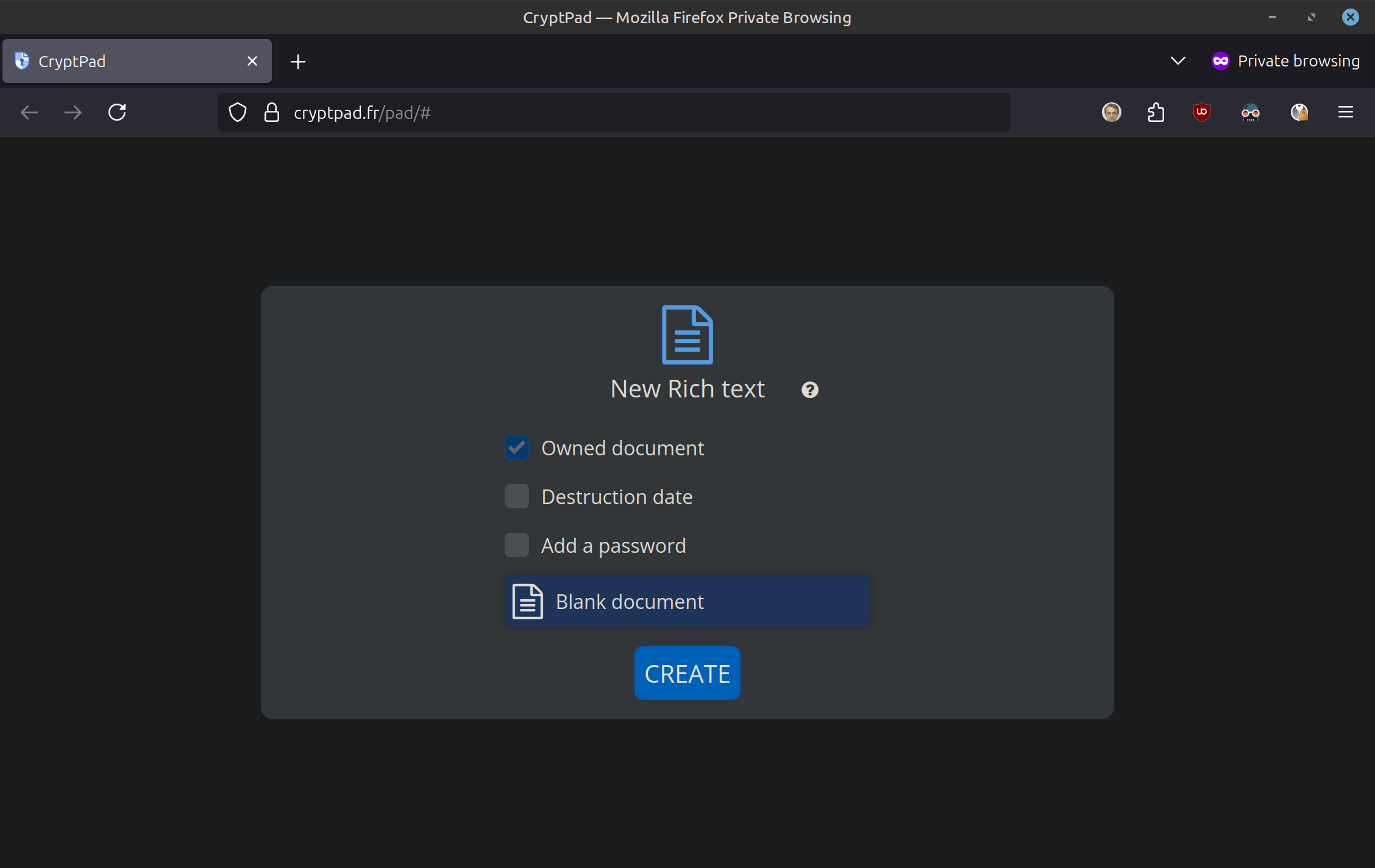The image size is (1375, 868).
Task: Open the uBlock Origin extension icon
Action: click(x=1201, y=112)
